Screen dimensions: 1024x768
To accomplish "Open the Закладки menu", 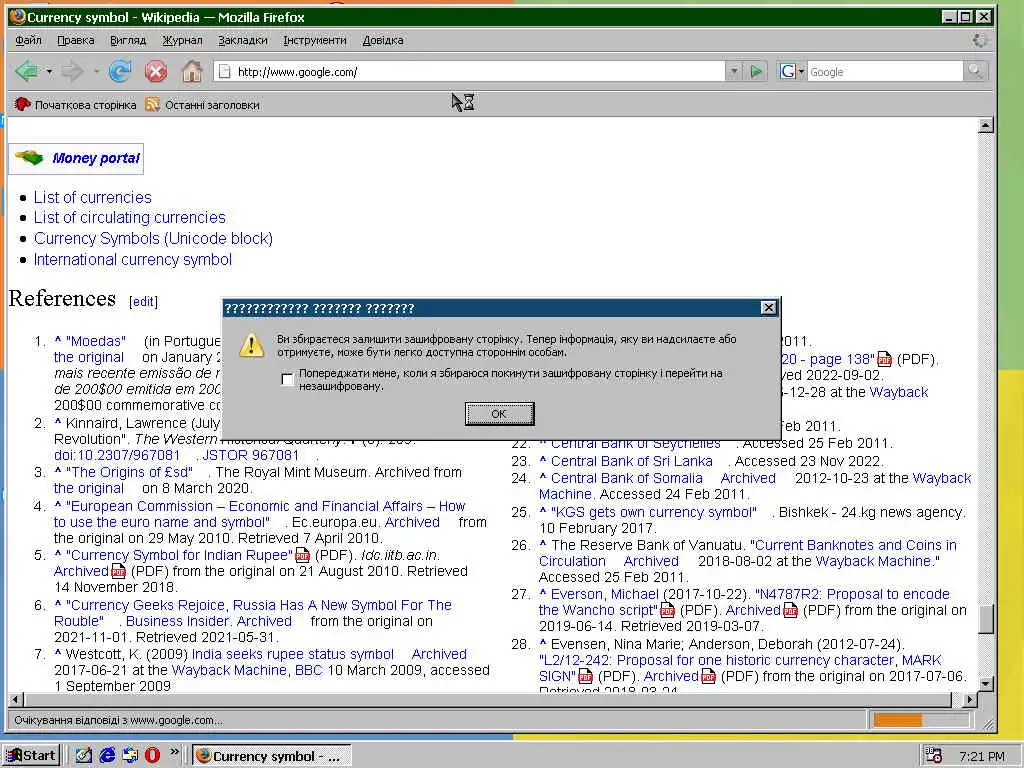I will 243,40.
